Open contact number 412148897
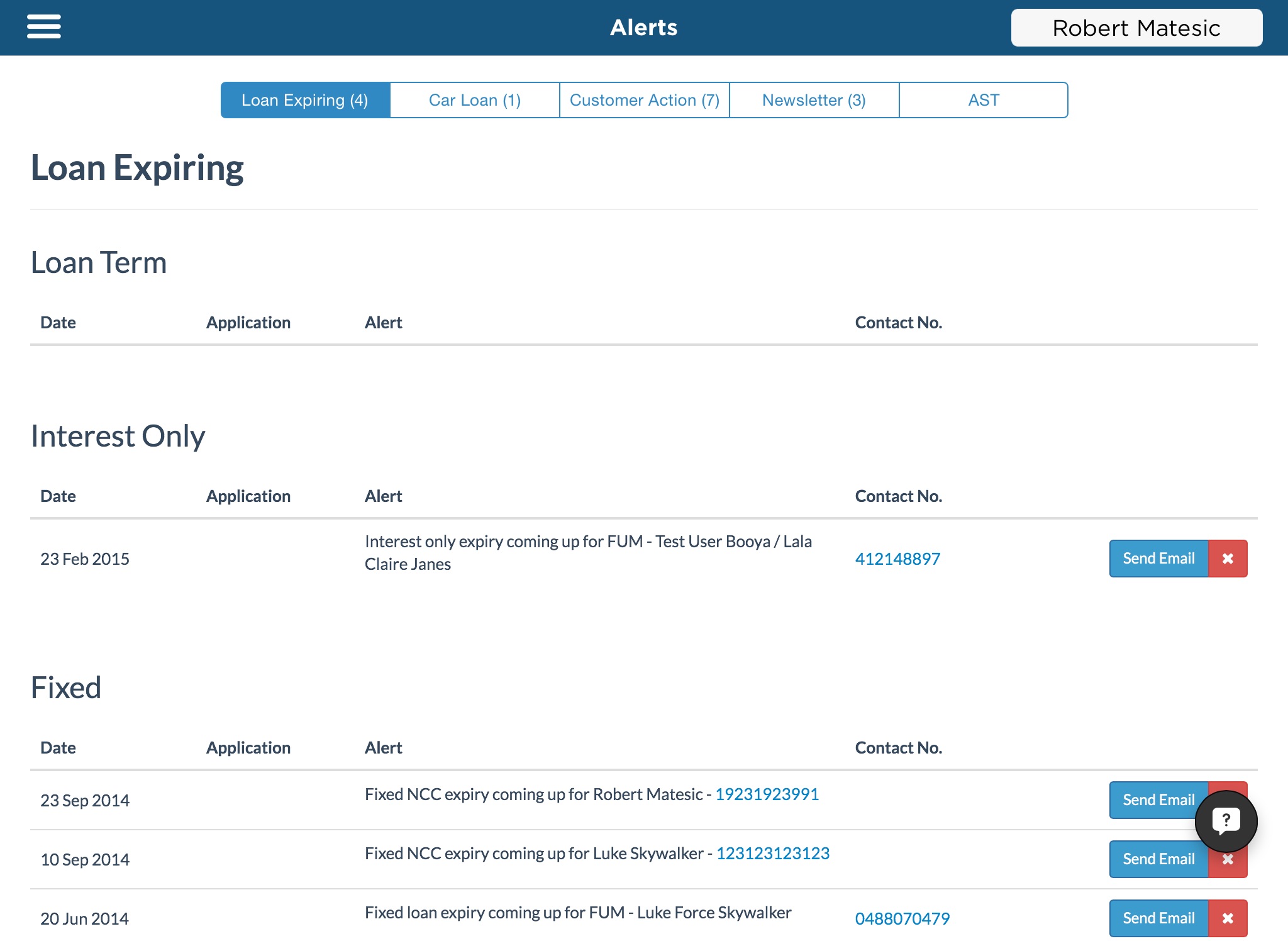This screenshot has height=941, width=1288. pos(898,558)
